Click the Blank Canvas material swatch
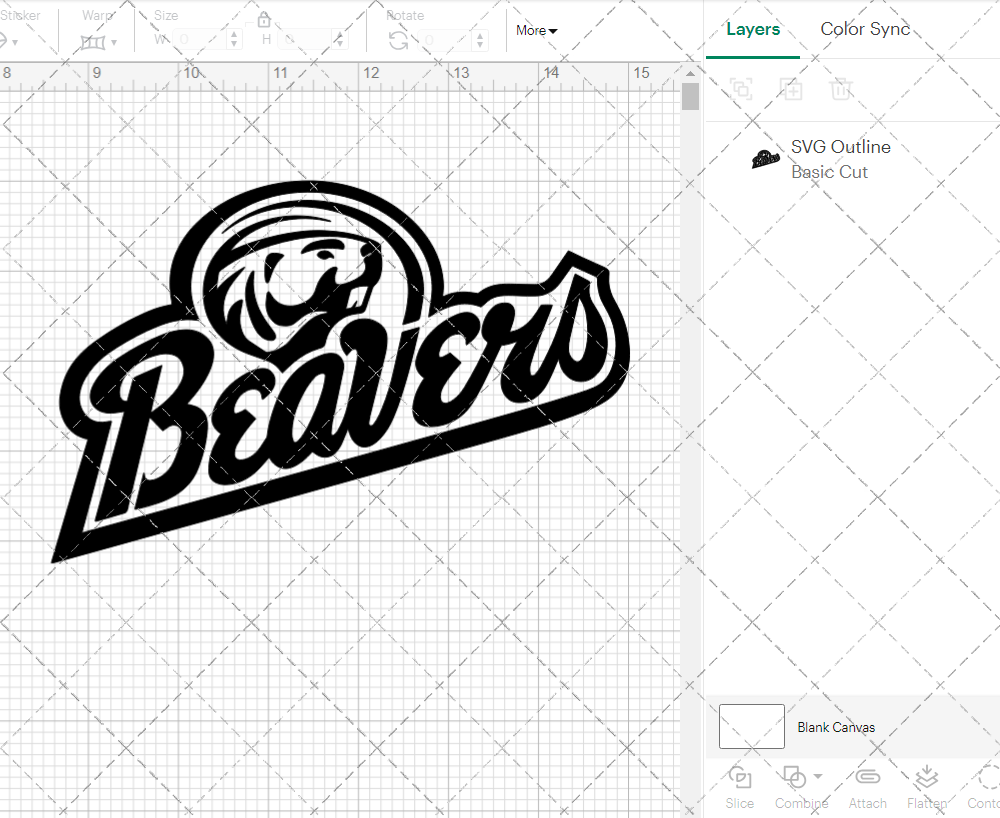 coord(751,727)
